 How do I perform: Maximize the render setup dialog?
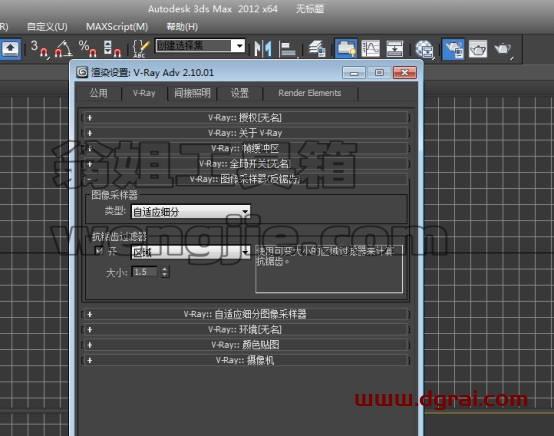coord(379,73)
